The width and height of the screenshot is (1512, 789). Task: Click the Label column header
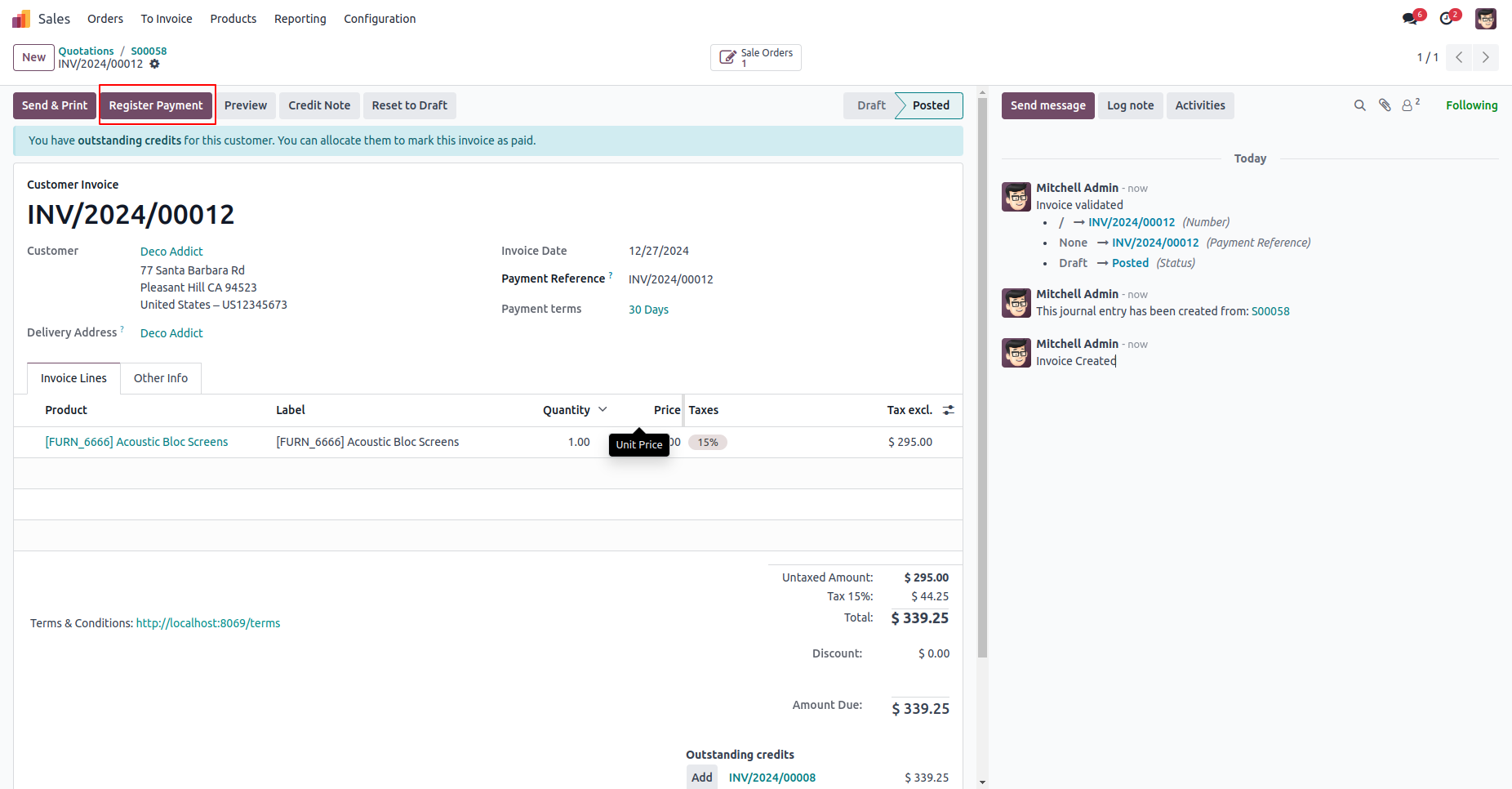coord(291,410)
